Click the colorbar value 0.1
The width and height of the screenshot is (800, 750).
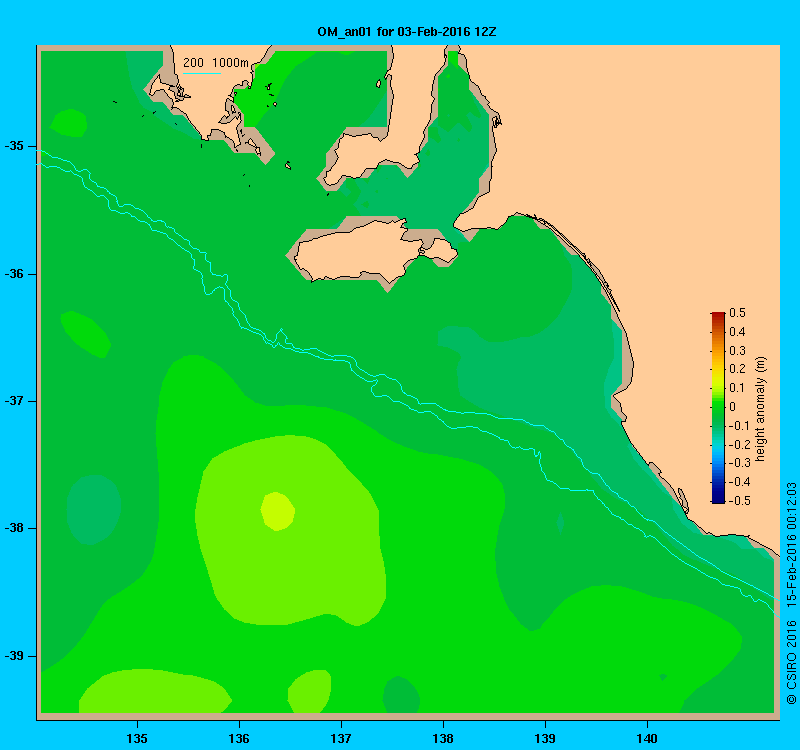click(737, 388)
